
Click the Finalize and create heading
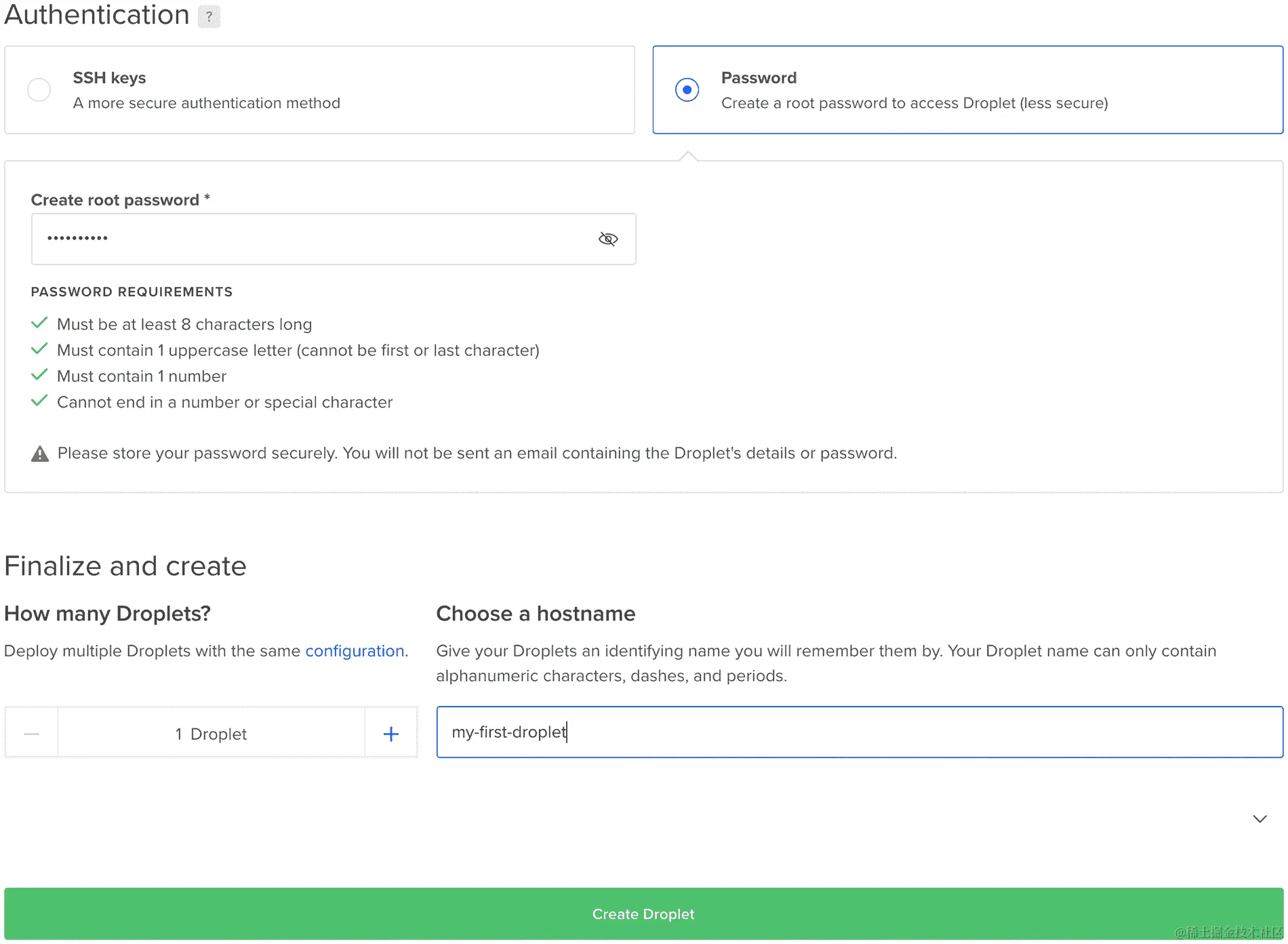coord(125,566)
